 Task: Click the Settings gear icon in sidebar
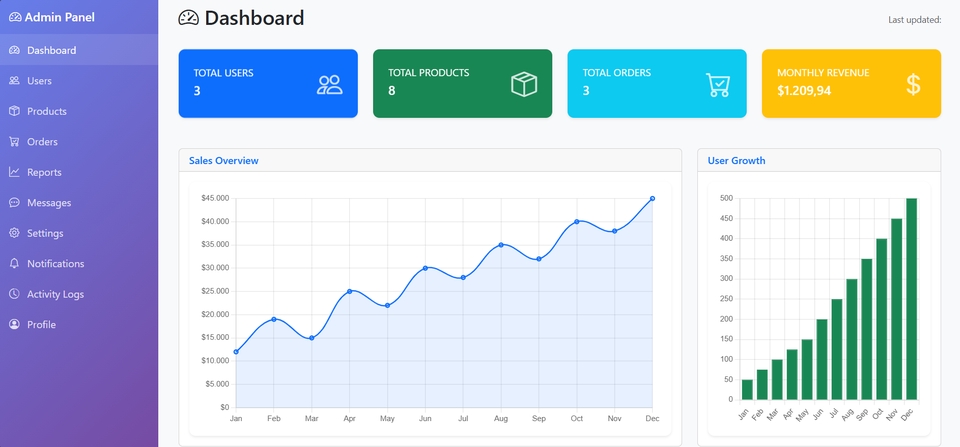pyautogui.click(x=14, y=233)
